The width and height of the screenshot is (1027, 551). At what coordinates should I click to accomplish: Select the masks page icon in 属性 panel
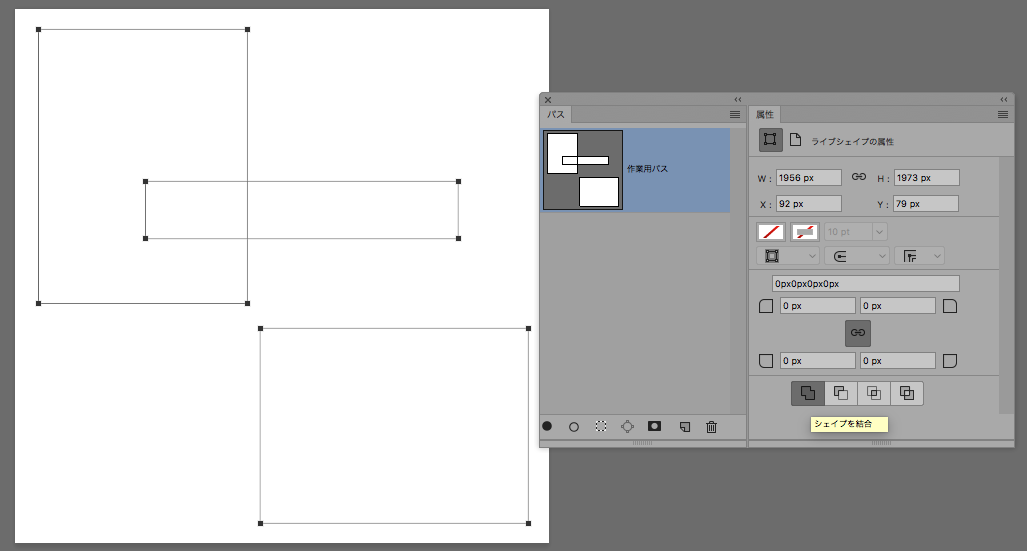[x=795, y=140]
